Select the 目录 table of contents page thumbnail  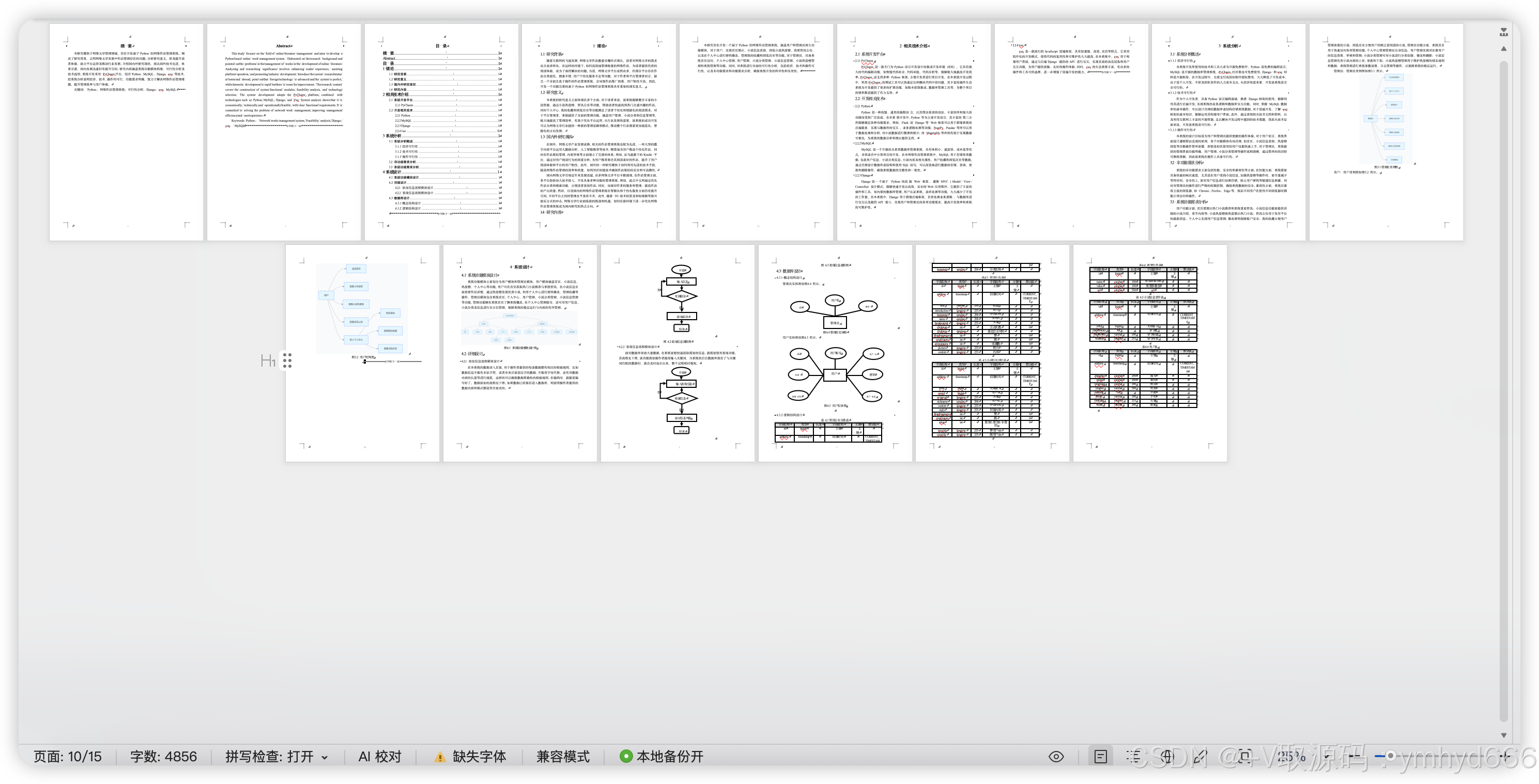tap(441, 132)
